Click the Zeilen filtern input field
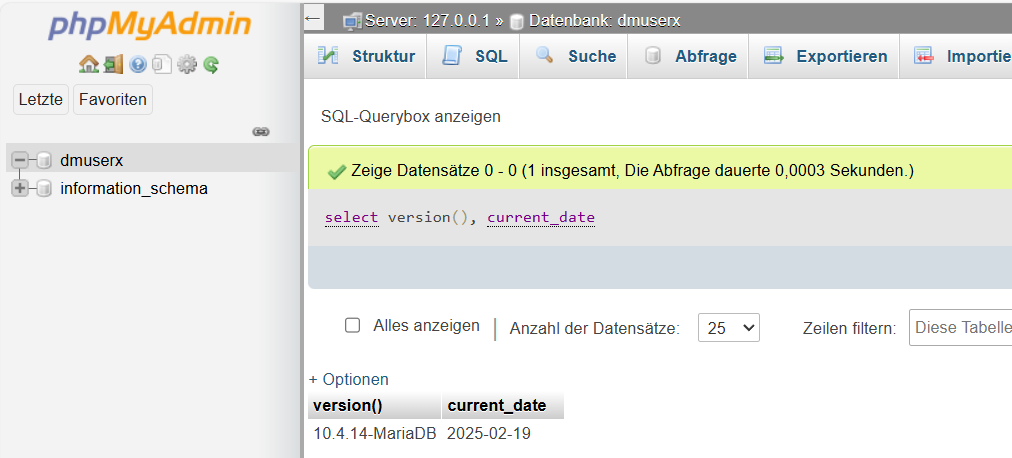Viewport: 1012px width, 458px height. (x=960, y=328)
